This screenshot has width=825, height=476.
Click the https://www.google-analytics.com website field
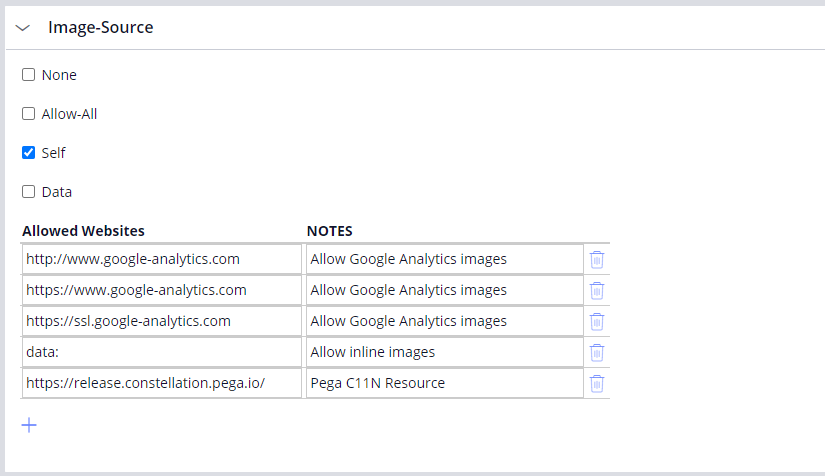coord(161,290)
